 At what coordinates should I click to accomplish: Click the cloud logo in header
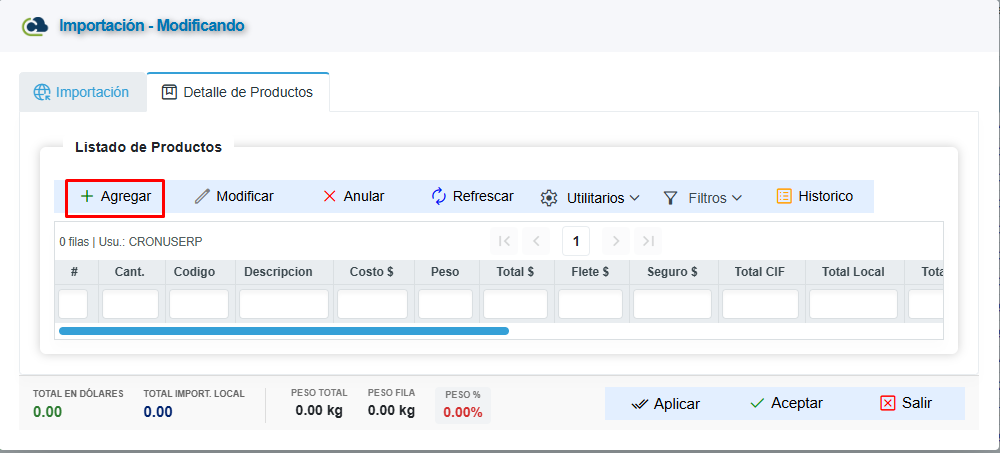coord(35,26)
